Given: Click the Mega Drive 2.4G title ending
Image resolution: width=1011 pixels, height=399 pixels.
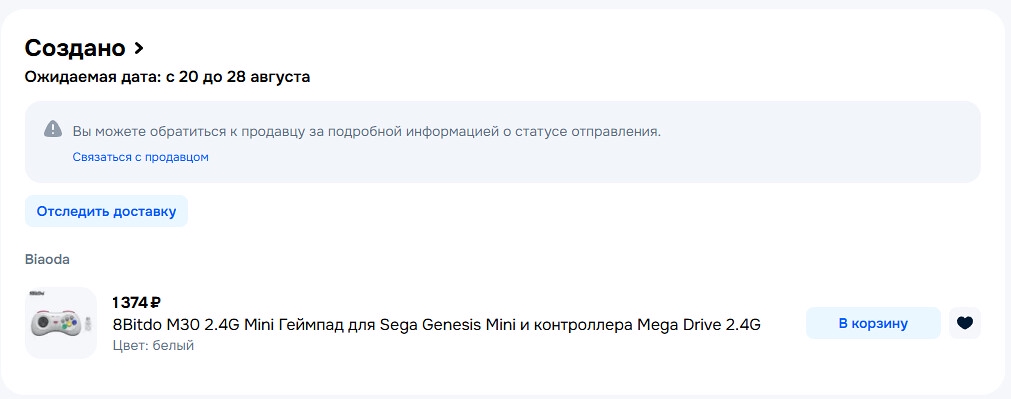Looking at the screenshot, I should tap(699, 324).
